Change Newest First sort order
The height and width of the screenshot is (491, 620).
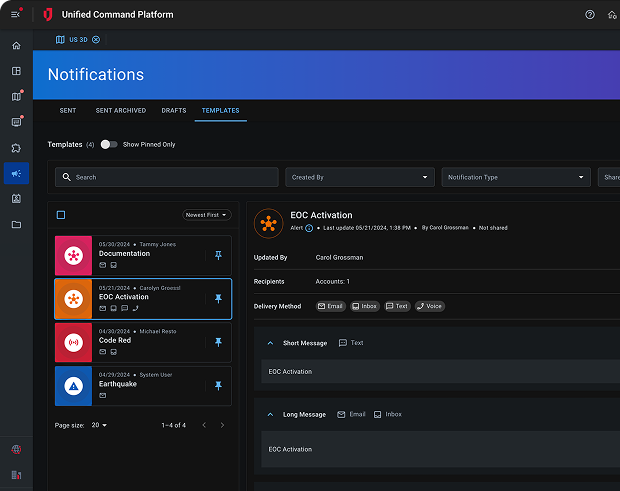[207, 215]
